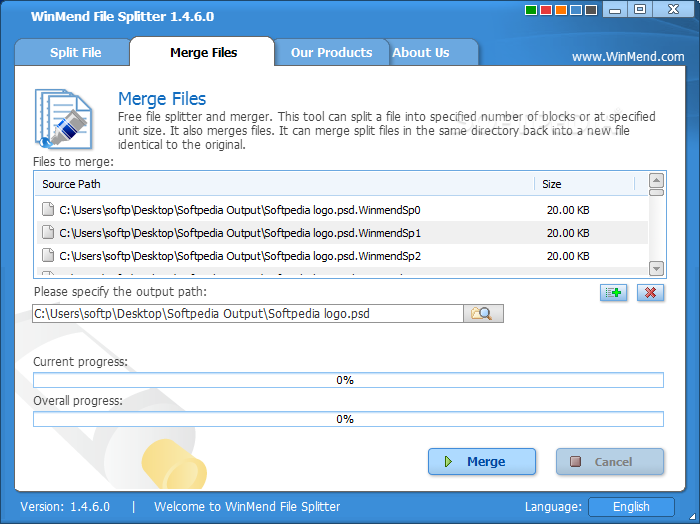Click the file icon of WinmendSp0 row
The image size is (700, 524).
coord(47,209)
